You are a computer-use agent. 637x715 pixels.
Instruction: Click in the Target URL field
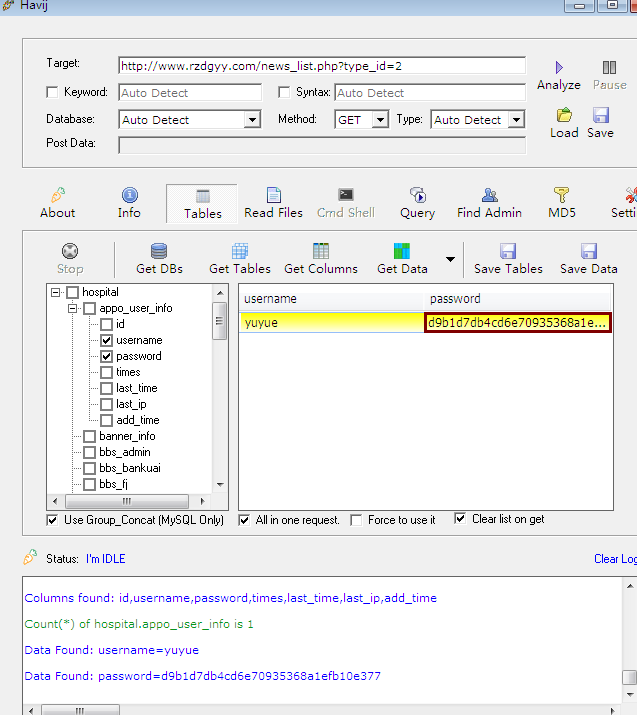click(322, 66)
